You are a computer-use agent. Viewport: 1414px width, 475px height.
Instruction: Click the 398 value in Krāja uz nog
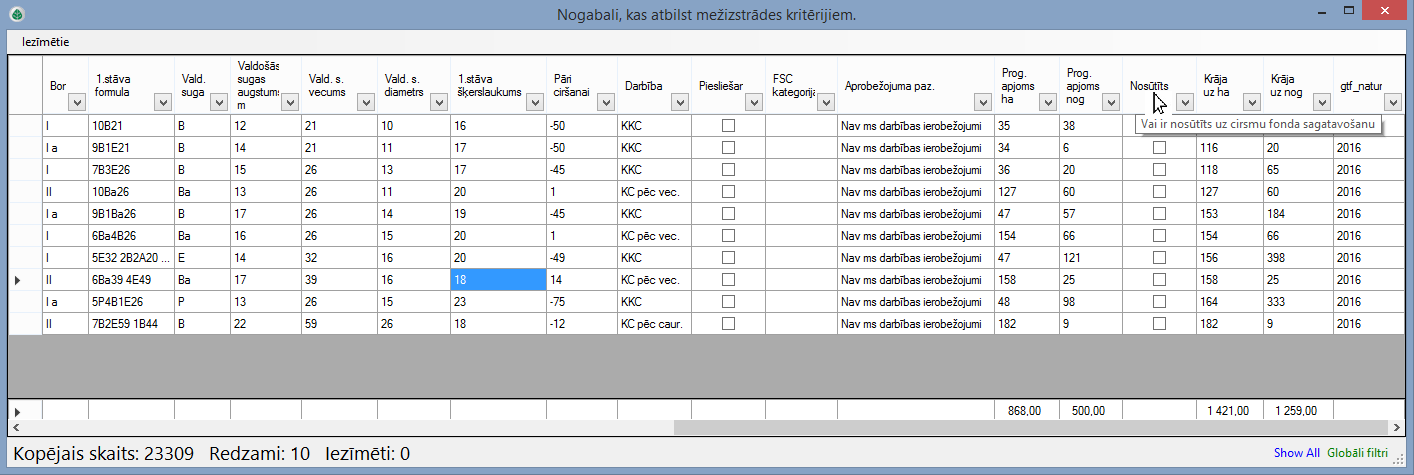tap(1297, 258)
